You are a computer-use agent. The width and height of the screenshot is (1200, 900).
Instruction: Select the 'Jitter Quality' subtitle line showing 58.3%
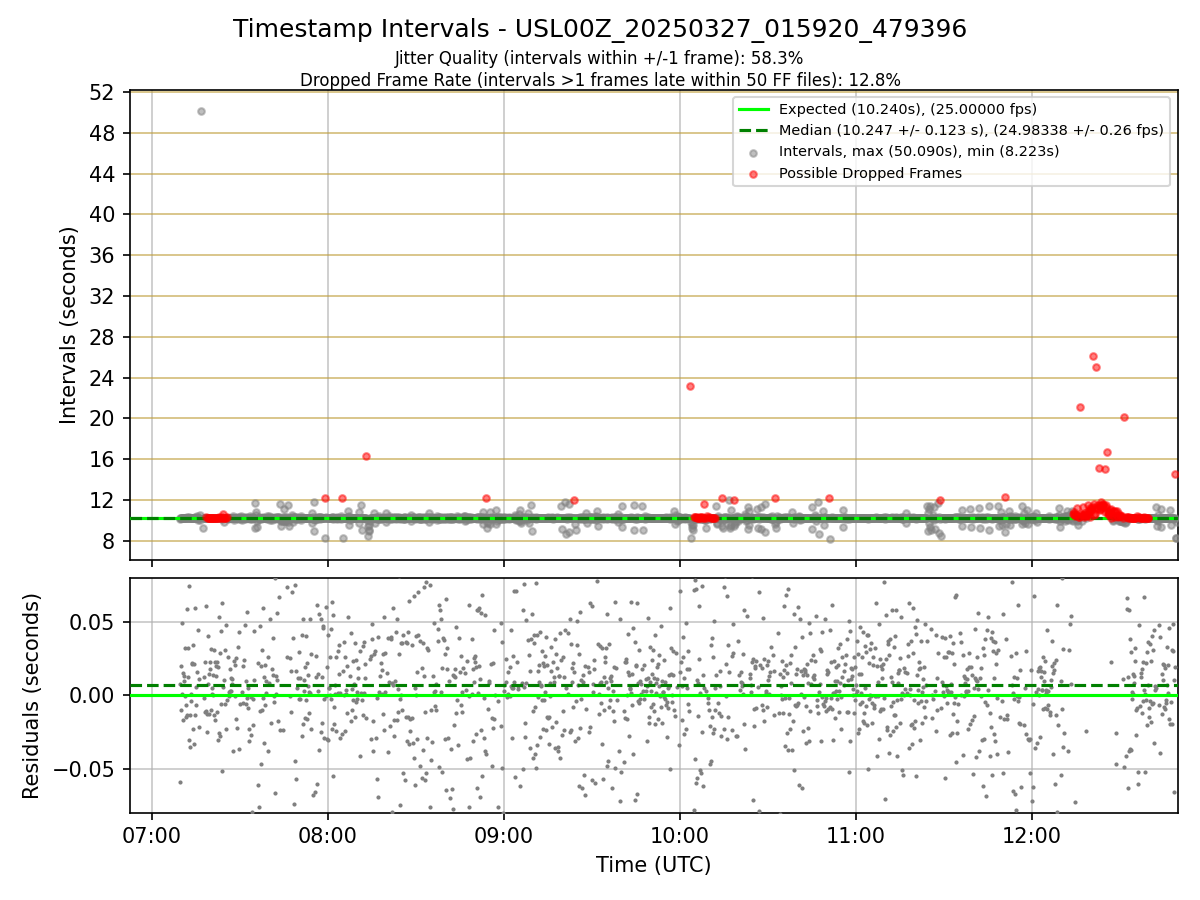[600, 59]
